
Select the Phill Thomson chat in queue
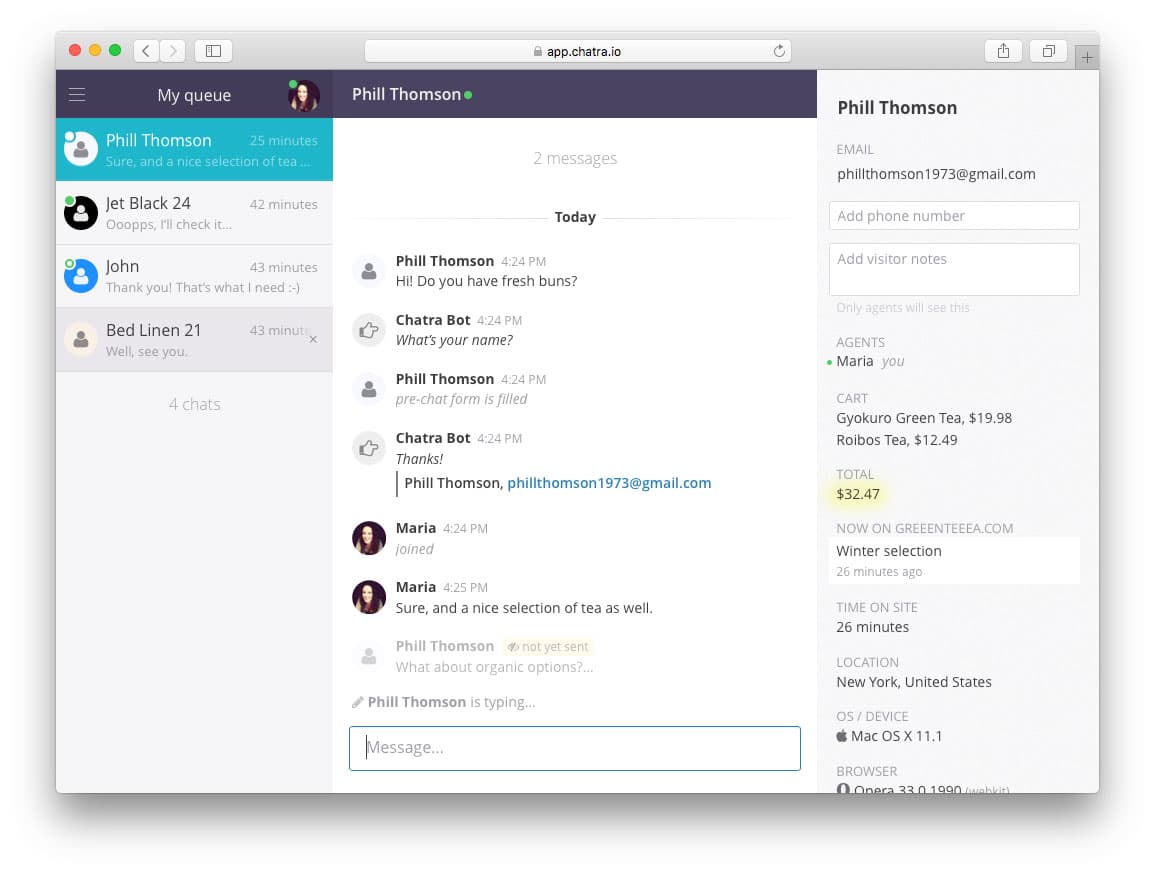pos(194,150)
